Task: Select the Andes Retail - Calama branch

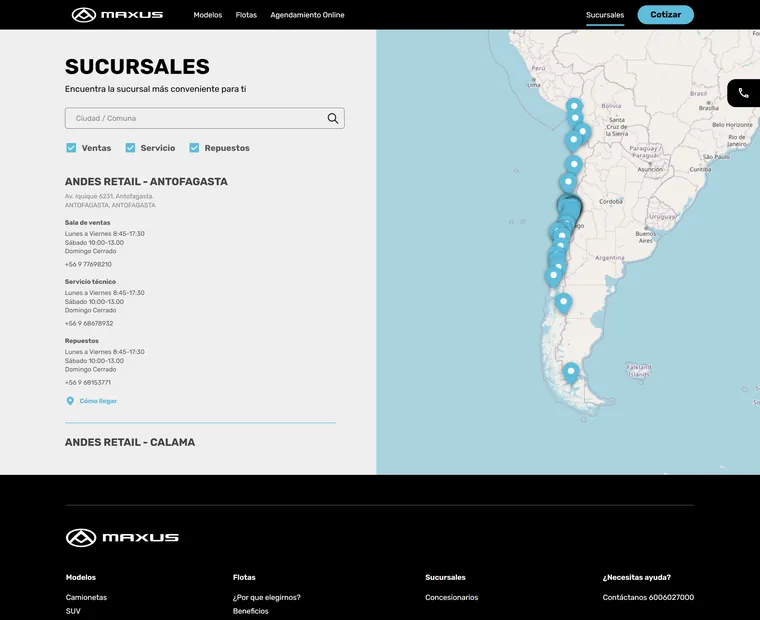Action: coord(130,442)
